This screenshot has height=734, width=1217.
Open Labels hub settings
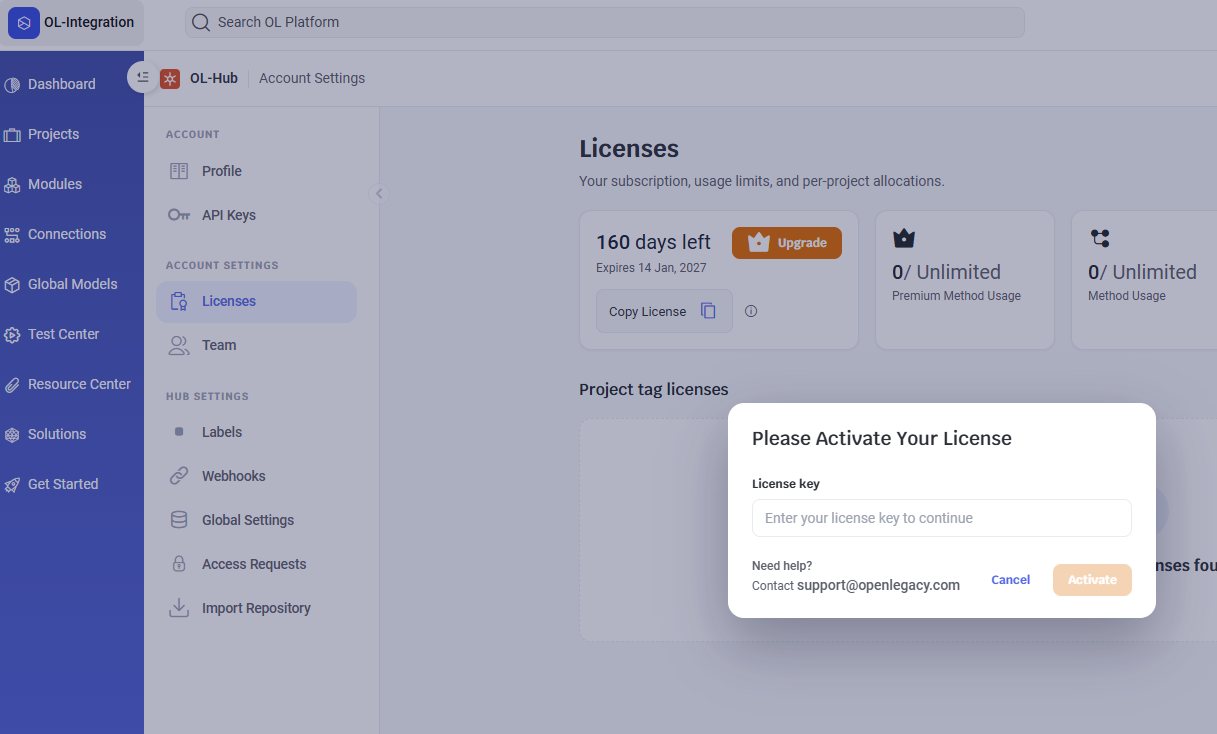[x=256, y=432]
